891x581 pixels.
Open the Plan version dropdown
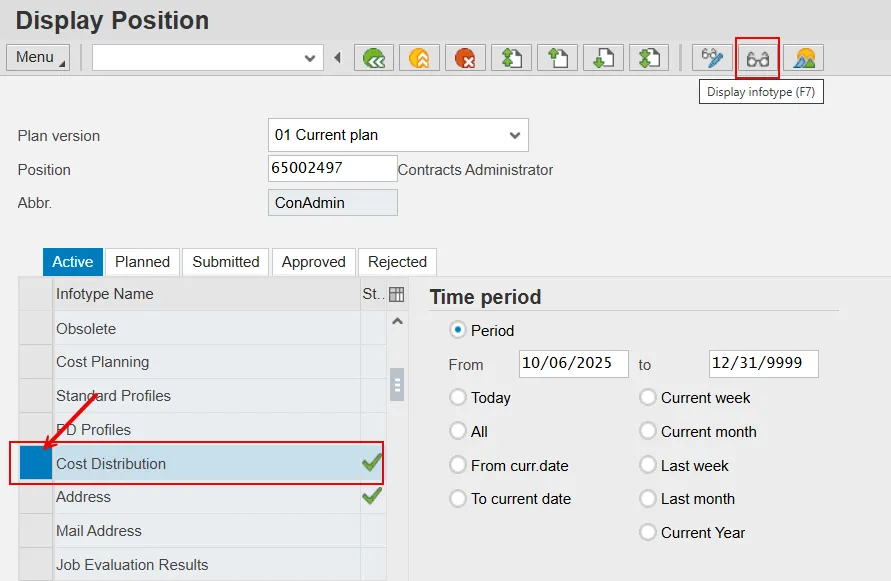[514, 135]
